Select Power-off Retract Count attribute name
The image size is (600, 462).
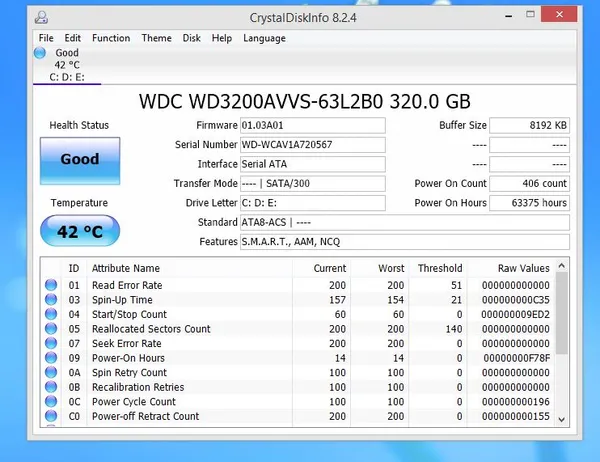point(145,416)
